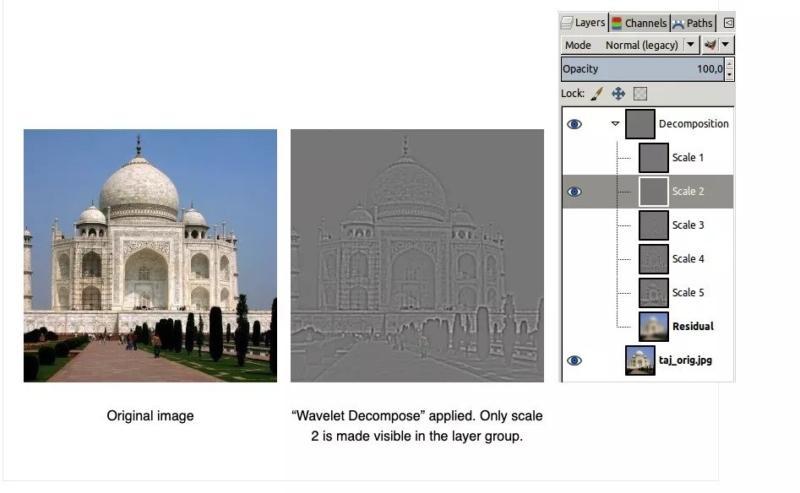Switch to the Channels tab
Image resolution: width=800 pixels, height=493 pixels.
pyautogui.click(x=639, y=23)
